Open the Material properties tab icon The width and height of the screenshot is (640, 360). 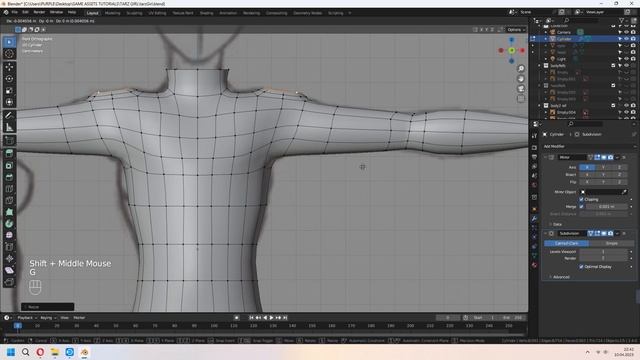point(534,265)
